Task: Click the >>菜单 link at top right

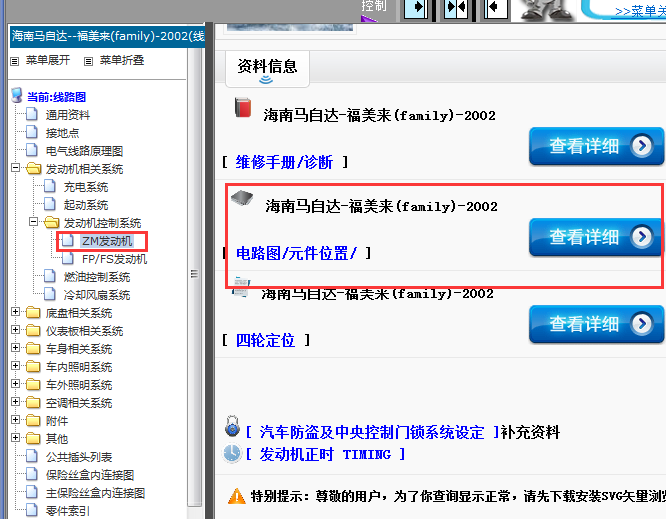Action: (640, 11)
